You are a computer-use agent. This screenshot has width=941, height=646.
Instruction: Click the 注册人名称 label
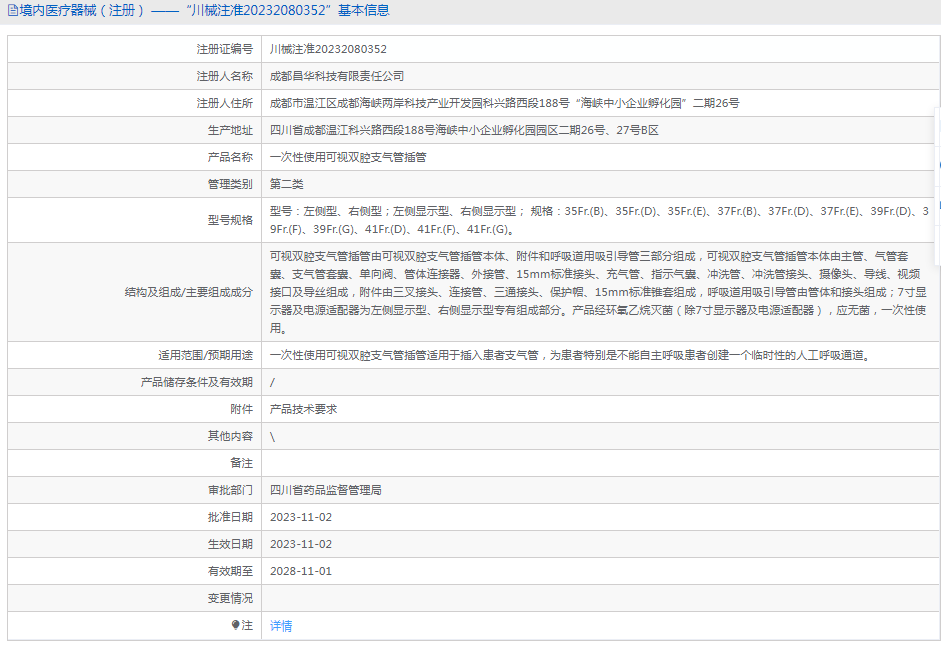point(225,76)
